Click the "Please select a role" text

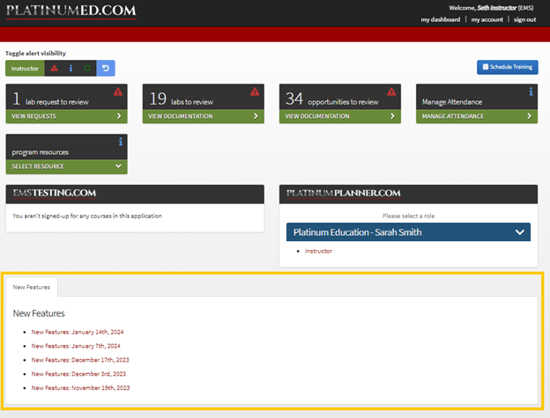coord(408,216)
